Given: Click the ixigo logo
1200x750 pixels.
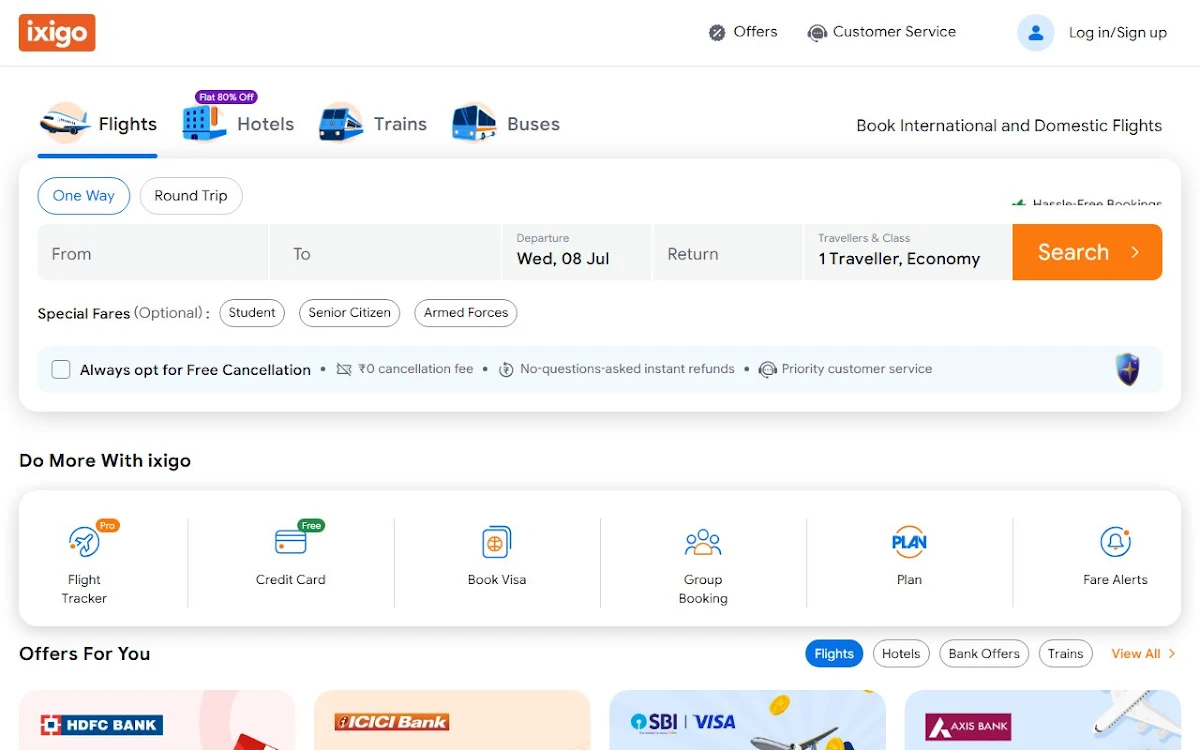Looking at the screenshot, I should (x=57, y=33).
